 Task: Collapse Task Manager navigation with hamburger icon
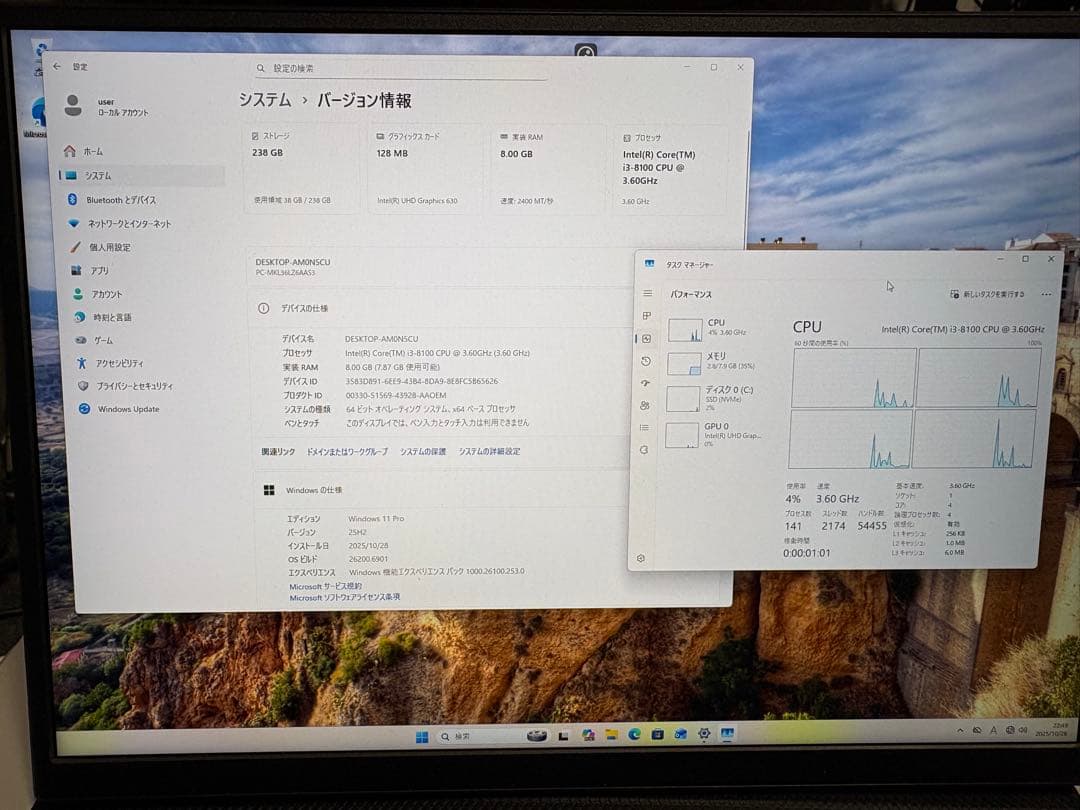click(x=646, y=294)
